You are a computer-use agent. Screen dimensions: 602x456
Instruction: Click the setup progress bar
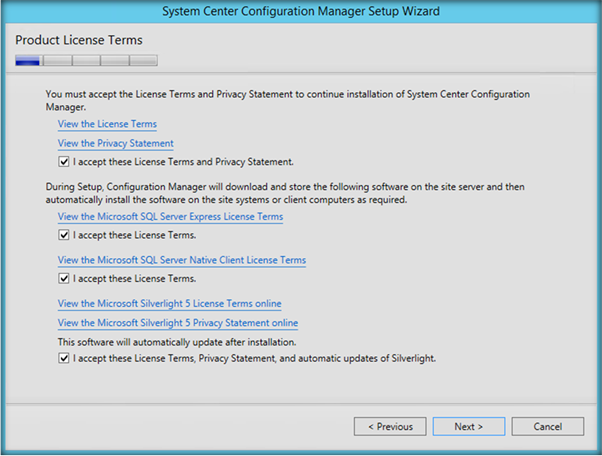(86, 60)
